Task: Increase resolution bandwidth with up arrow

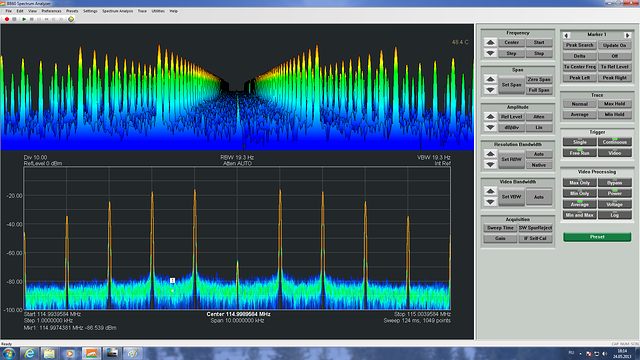Action: tap(491, 154)
